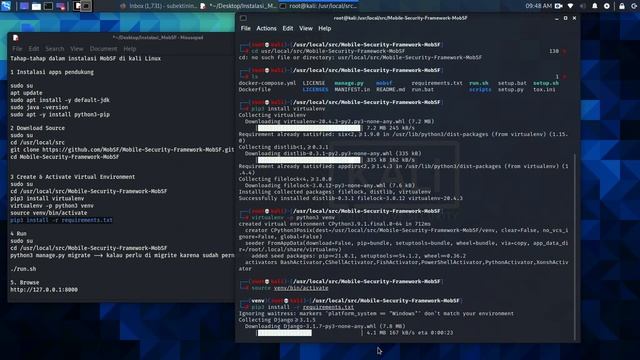Click 'venv/bin/activate' in the terminal source command

tap(301, 288)
